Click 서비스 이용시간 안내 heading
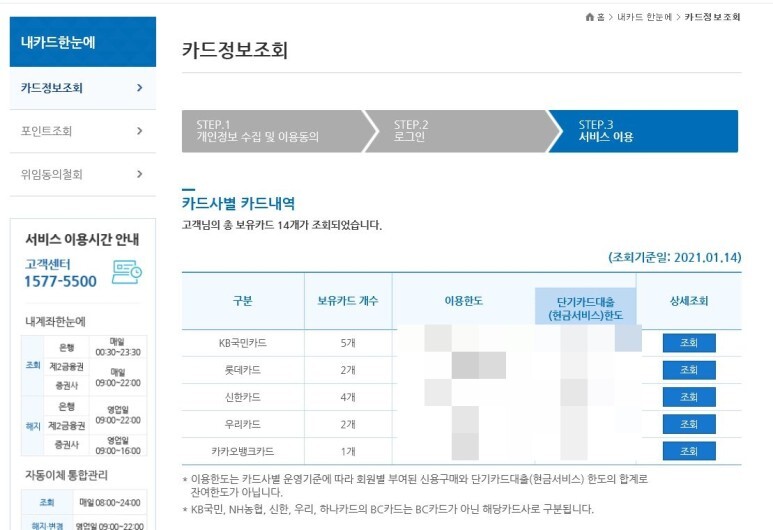Screen dimensions: 773x530 [82, 240]
